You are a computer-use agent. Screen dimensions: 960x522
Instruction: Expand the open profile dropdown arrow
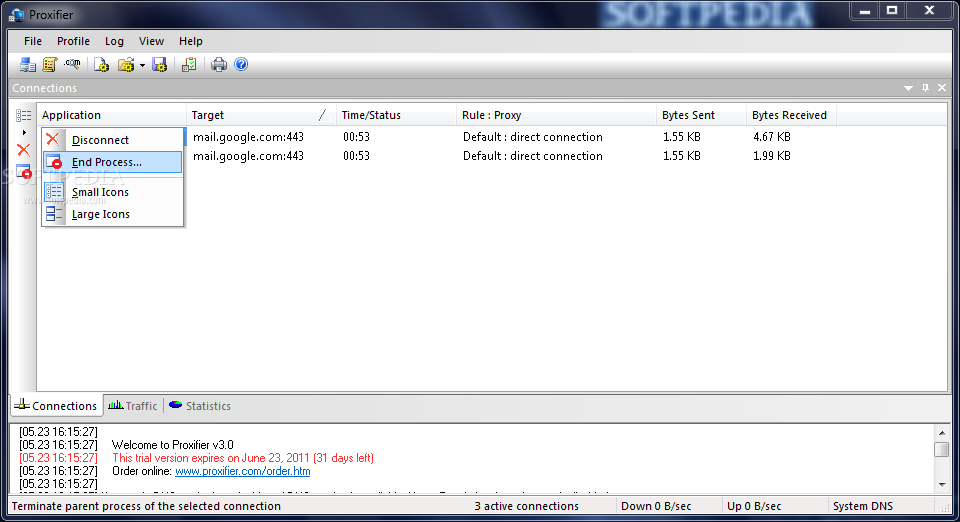pyautogui.click(x=142, y=65)
